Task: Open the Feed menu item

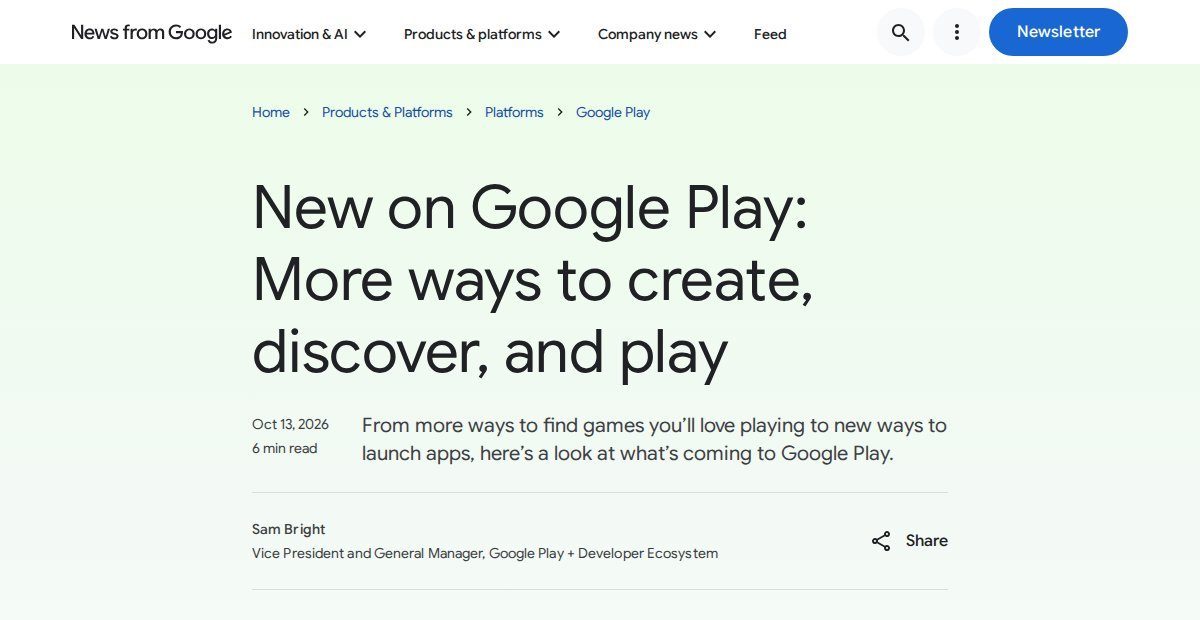Action: (770, 34)
